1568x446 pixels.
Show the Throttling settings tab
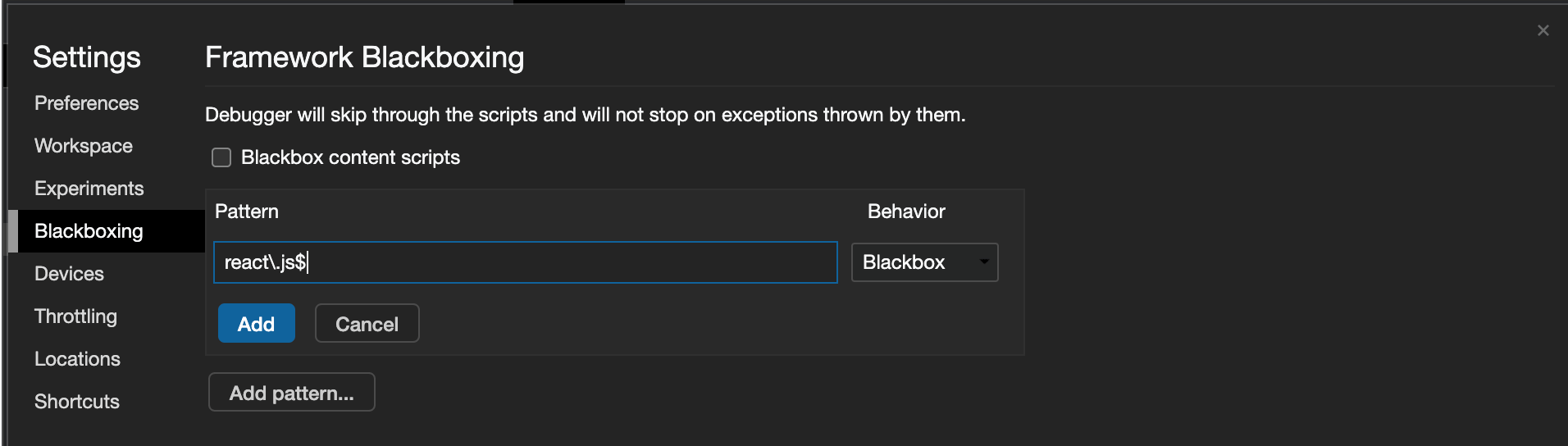coord(75,316)
